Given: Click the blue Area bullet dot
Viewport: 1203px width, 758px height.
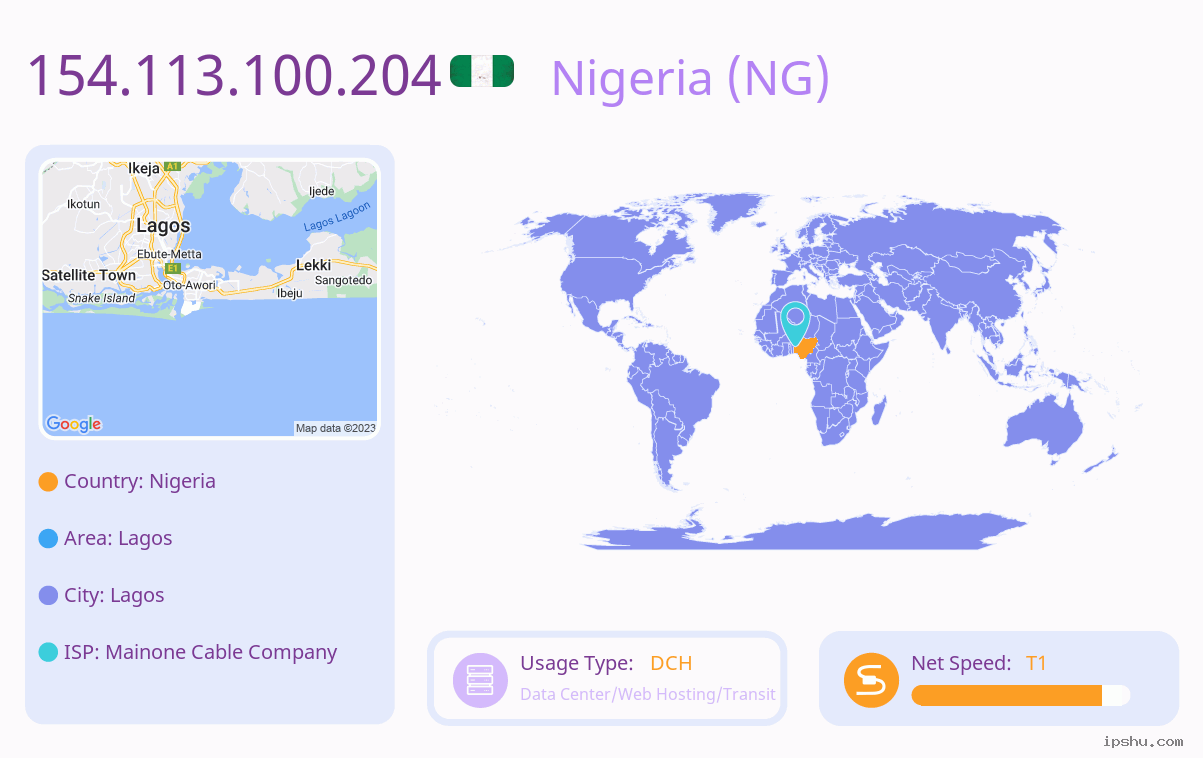Looking at the screenshot, I should (x=48, y=538).
